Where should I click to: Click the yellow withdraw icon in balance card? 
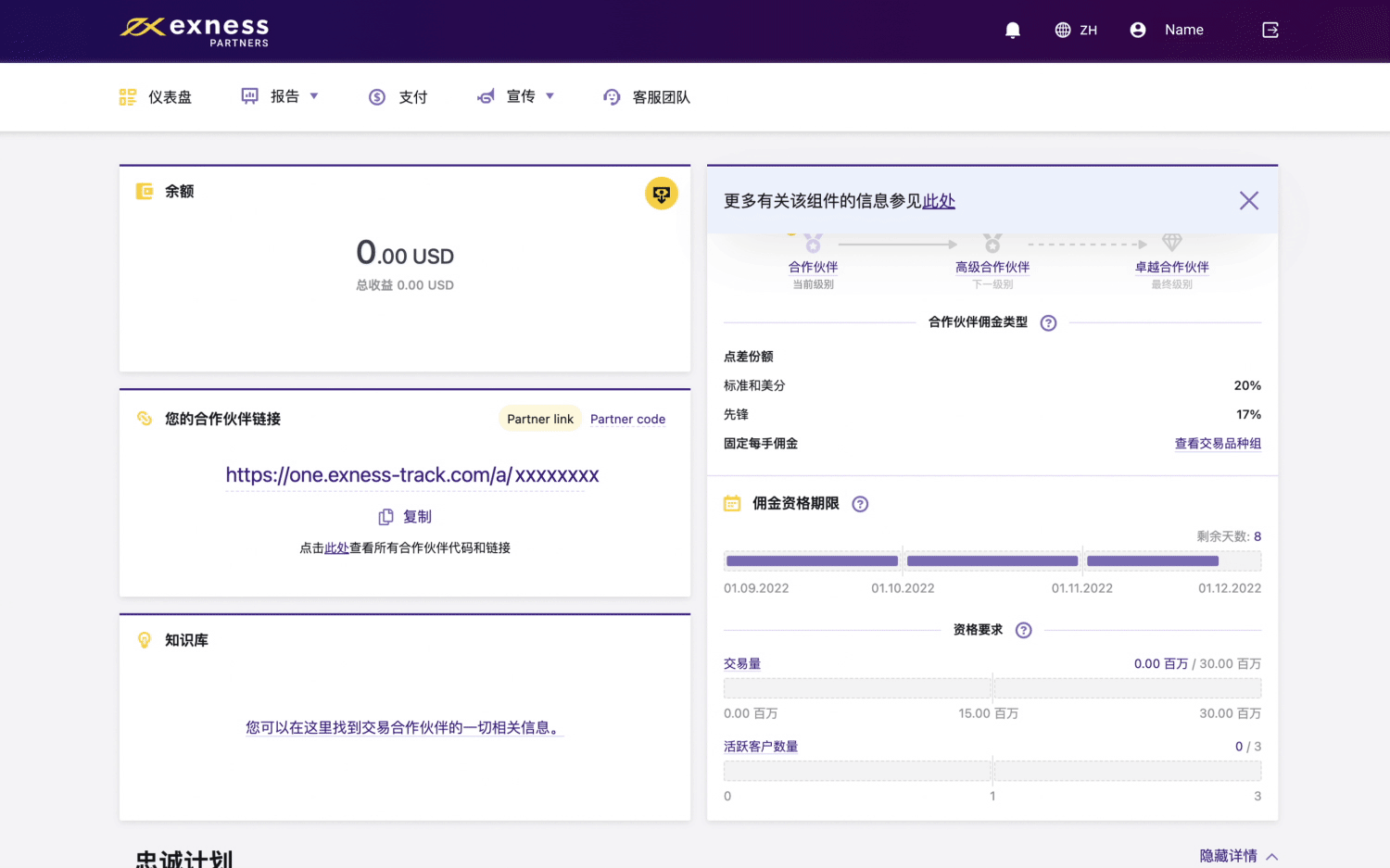(661, 194)
